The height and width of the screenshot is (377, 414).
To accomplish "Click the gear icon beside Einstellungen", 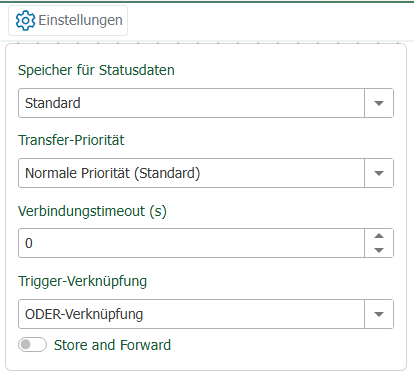I will [x=25, y=20].
